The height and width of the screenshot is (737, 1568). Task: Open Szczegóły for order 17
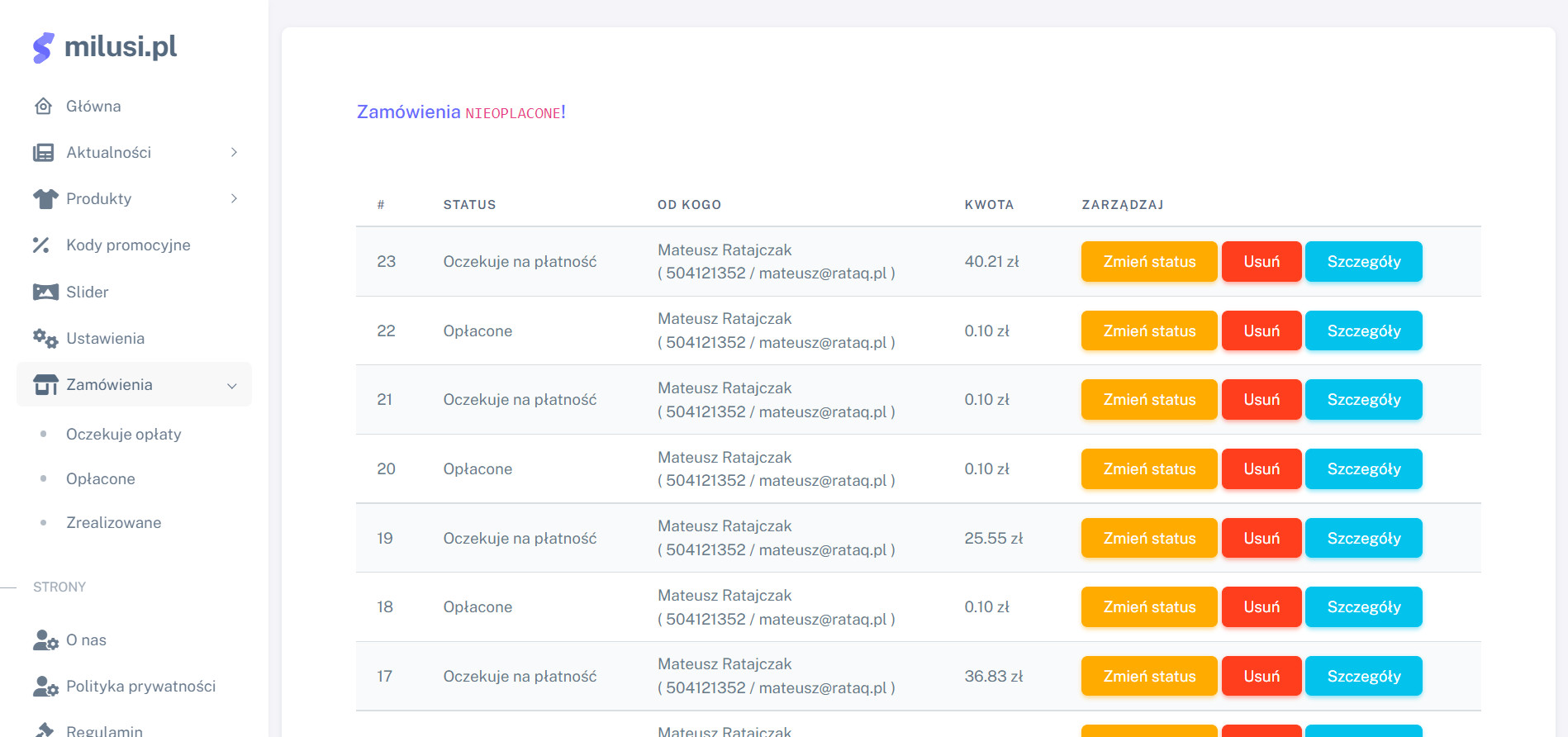[1364, 676]
